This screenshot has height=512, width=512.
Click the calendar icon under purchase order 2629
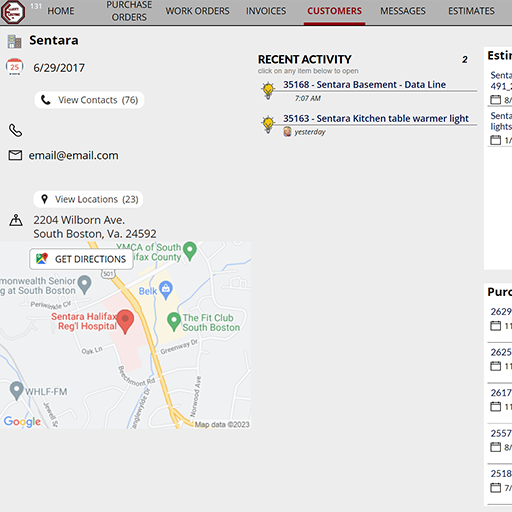click(x=496, y=326)
